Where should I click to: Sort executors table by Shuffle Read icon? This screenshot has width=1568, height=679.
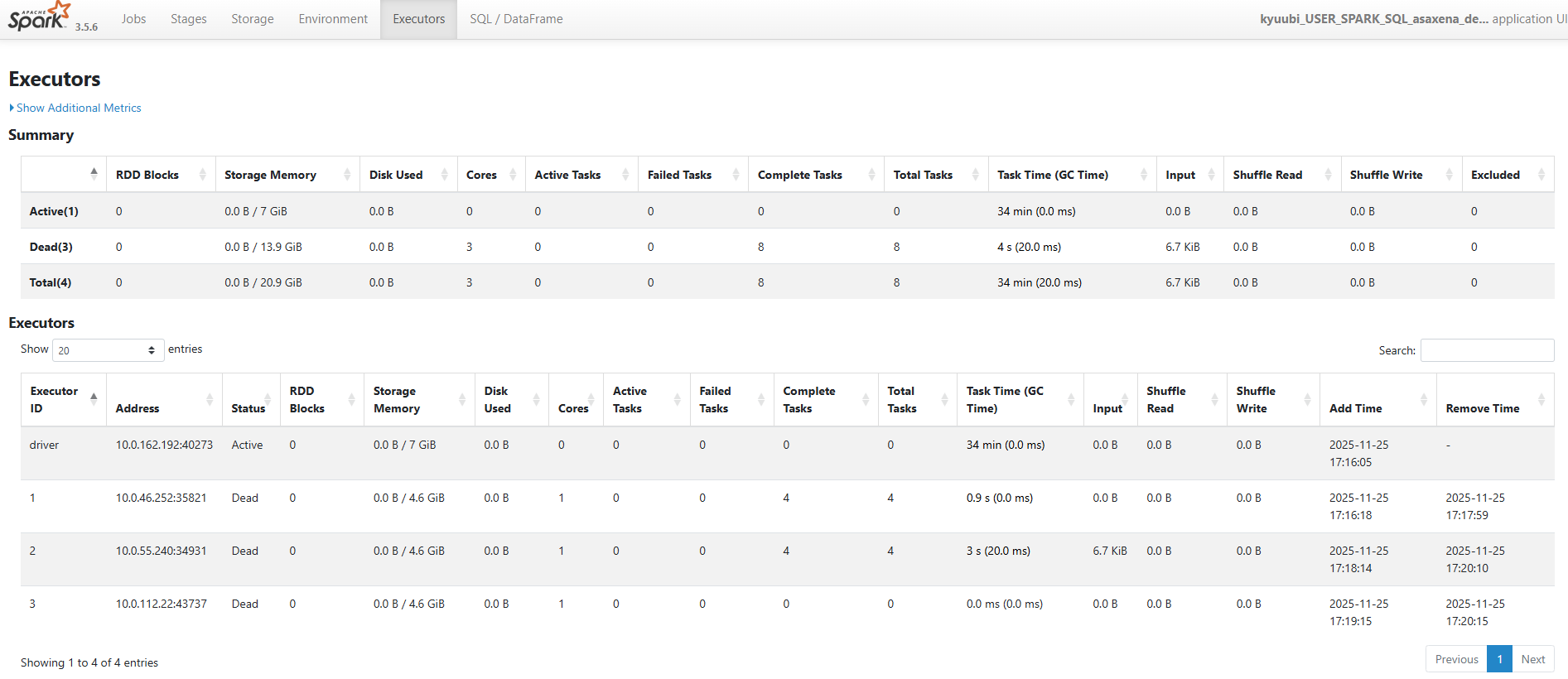click(x=1214, y=400)
